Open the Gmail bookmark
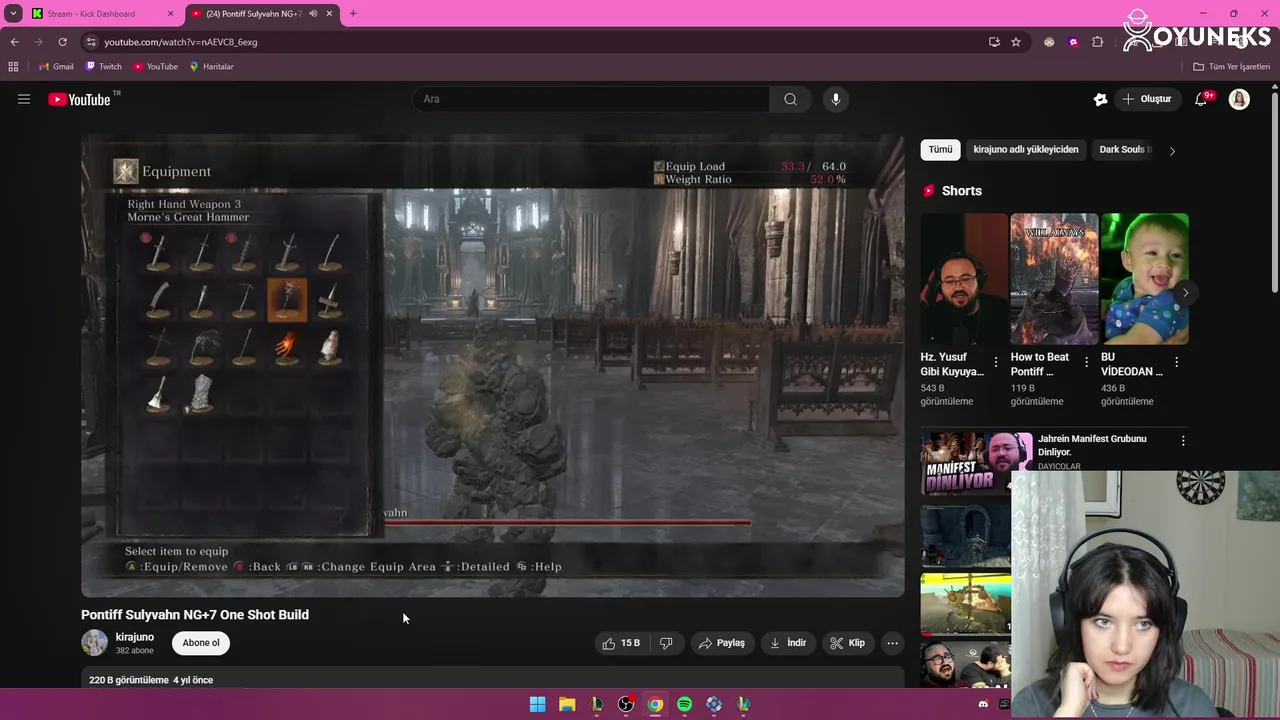Viewport: 1280px width, 720px height. point(55,66)
